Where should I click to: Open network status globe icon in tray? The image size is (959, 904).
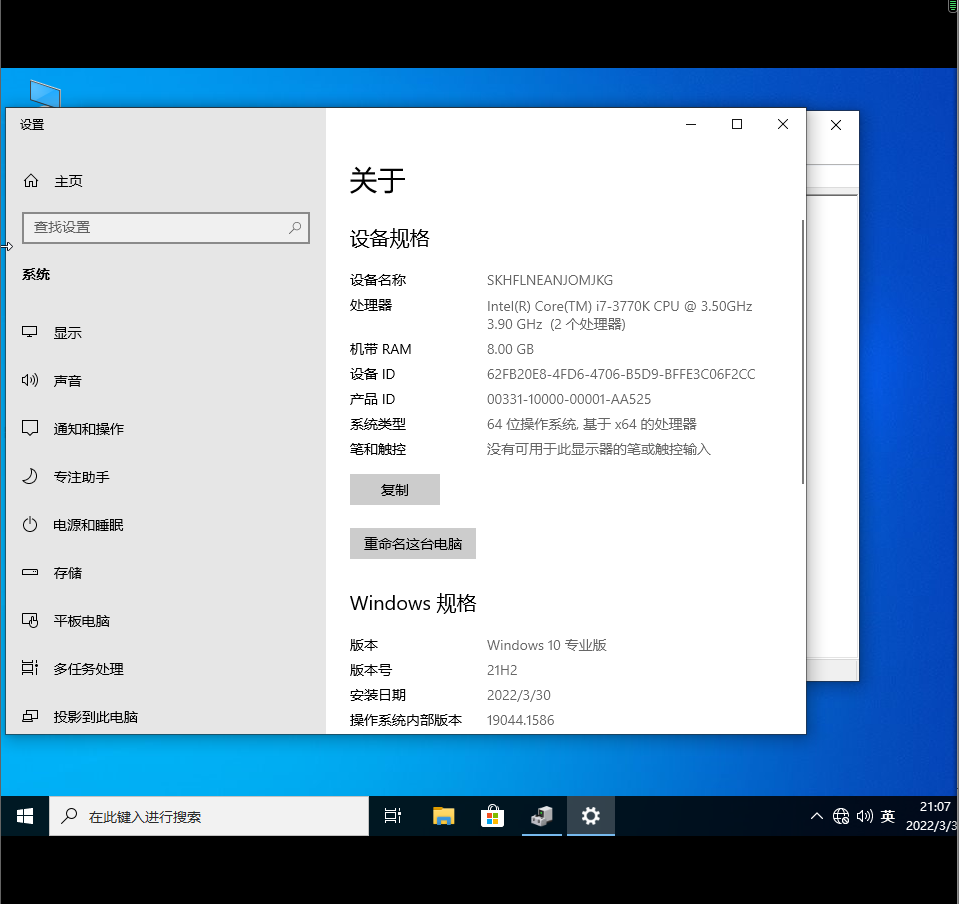[x=841, y=816]
